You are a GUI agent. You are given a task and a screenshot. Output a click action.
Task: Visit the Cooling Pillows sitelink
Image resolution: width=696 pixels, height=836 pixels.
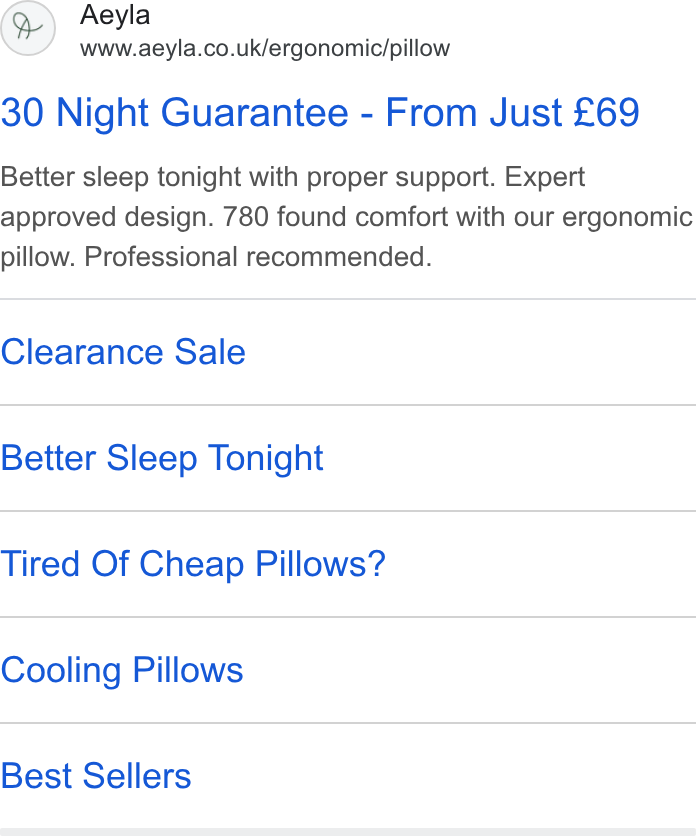(122, 670)
